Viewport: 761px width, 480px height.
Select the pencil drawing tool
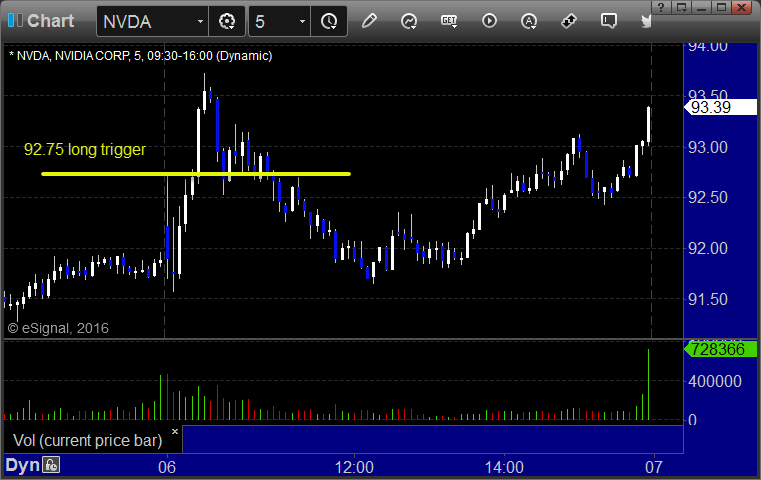[x=369, y=21]
